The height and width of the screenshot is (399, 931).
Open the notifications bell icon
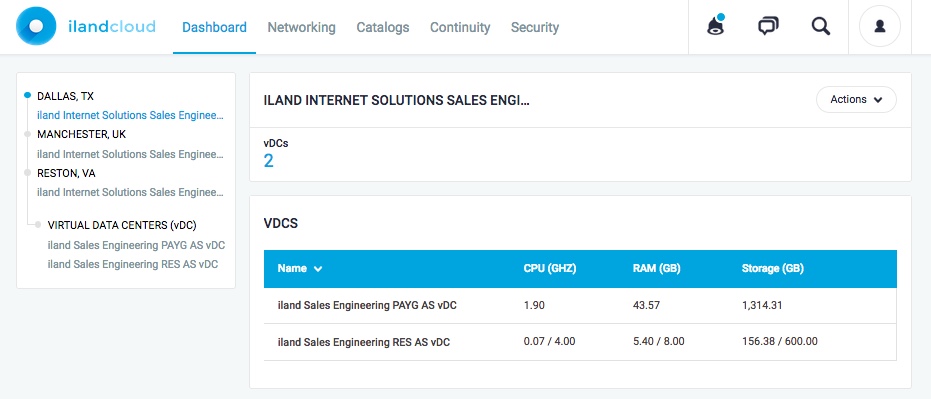716,26
